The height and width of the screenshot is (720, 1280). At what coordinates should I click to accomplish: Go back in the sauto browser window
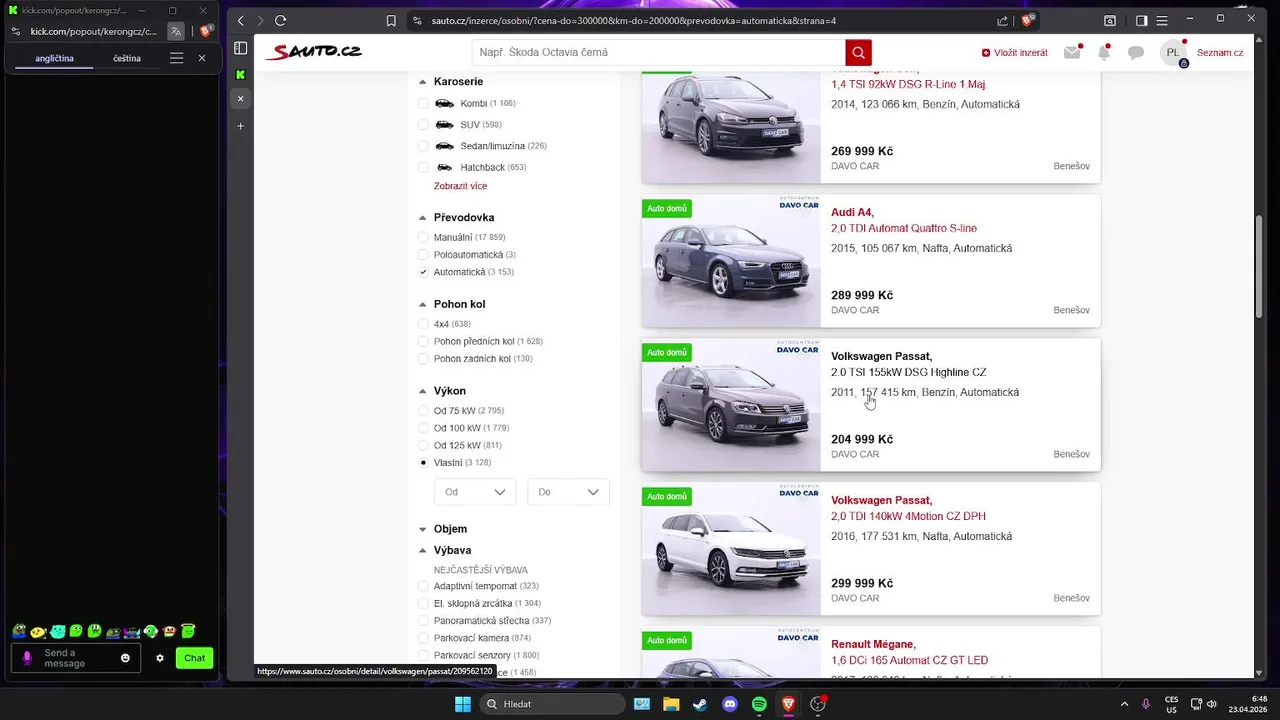[240, 20]
